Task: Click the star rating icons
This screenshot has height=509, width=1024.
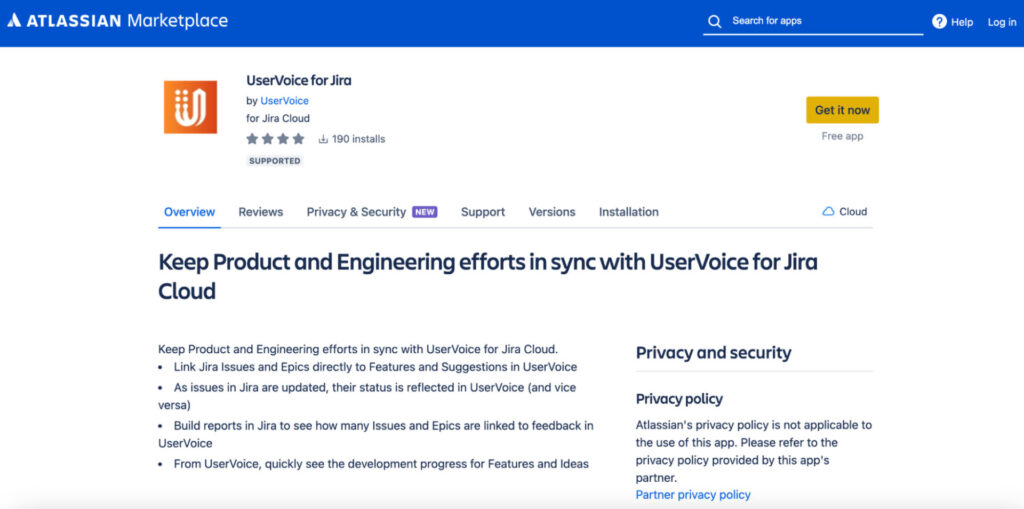Action: 276,139
